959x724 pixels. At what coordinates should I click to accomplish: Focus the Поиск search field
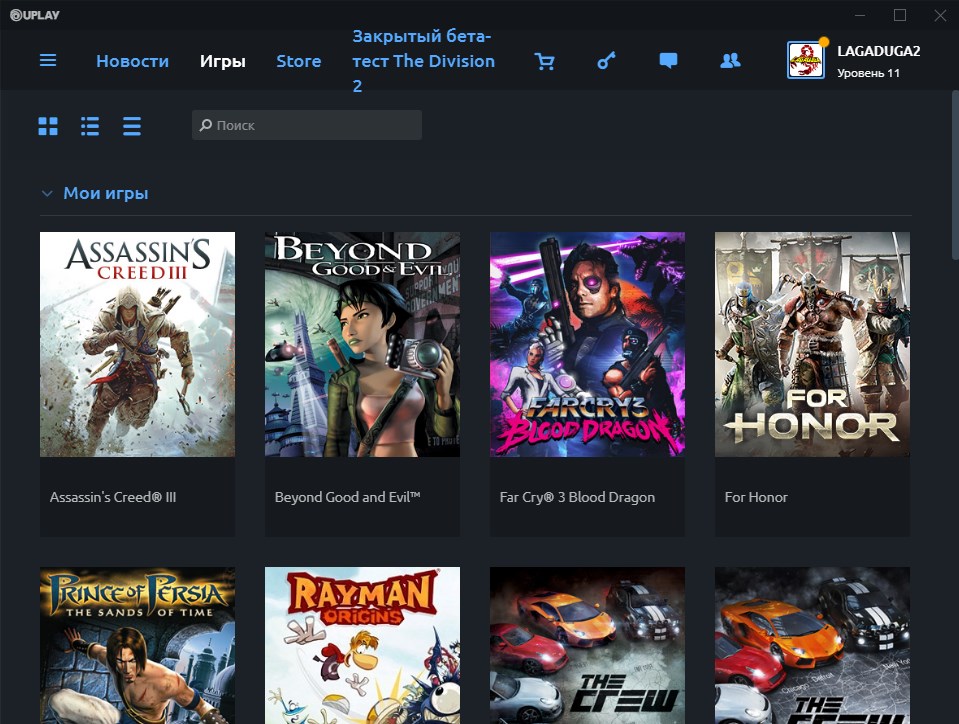point(306,125)
